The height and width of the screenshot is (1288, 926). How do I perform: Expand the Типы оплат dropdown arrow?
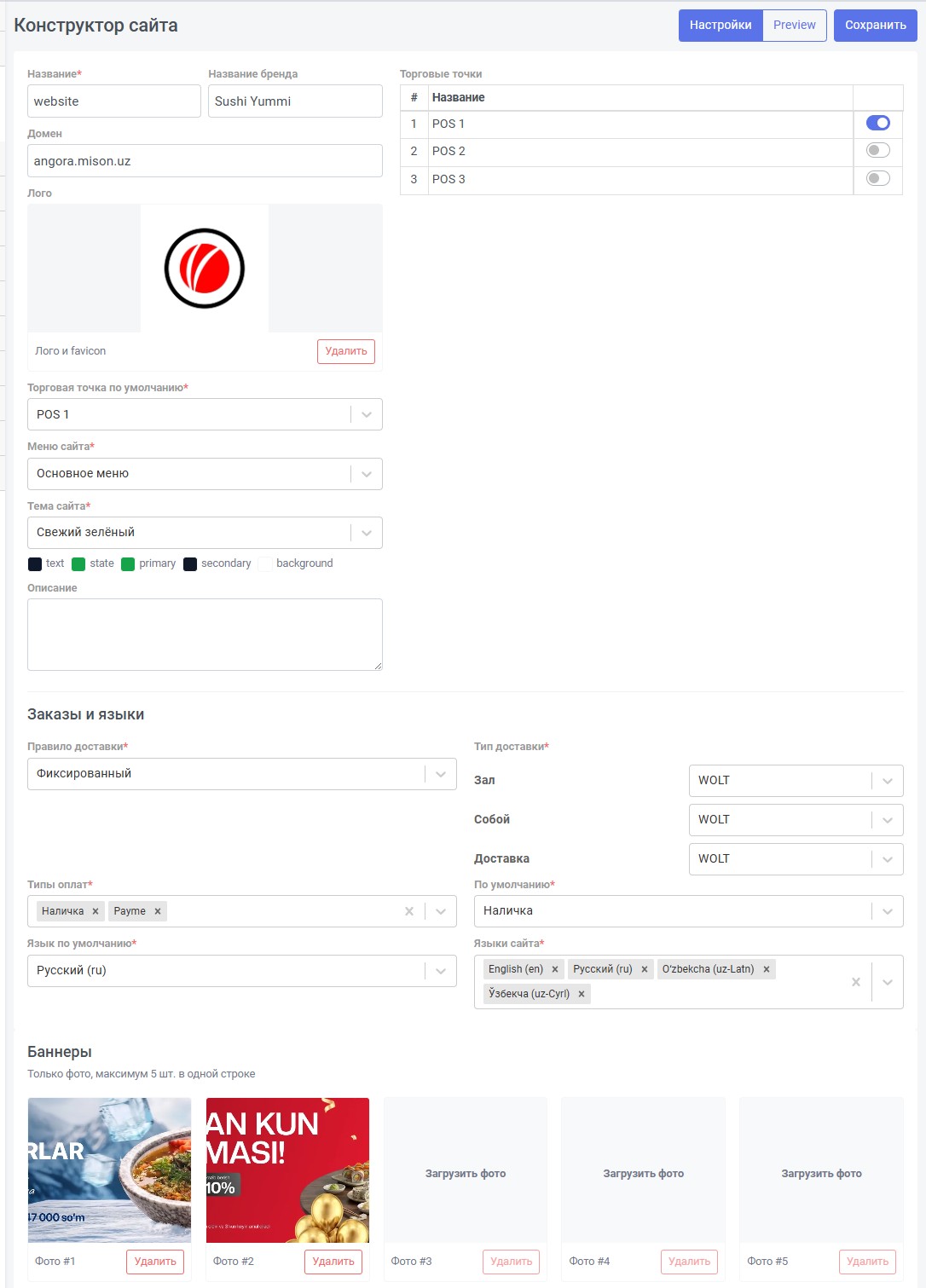441,911
